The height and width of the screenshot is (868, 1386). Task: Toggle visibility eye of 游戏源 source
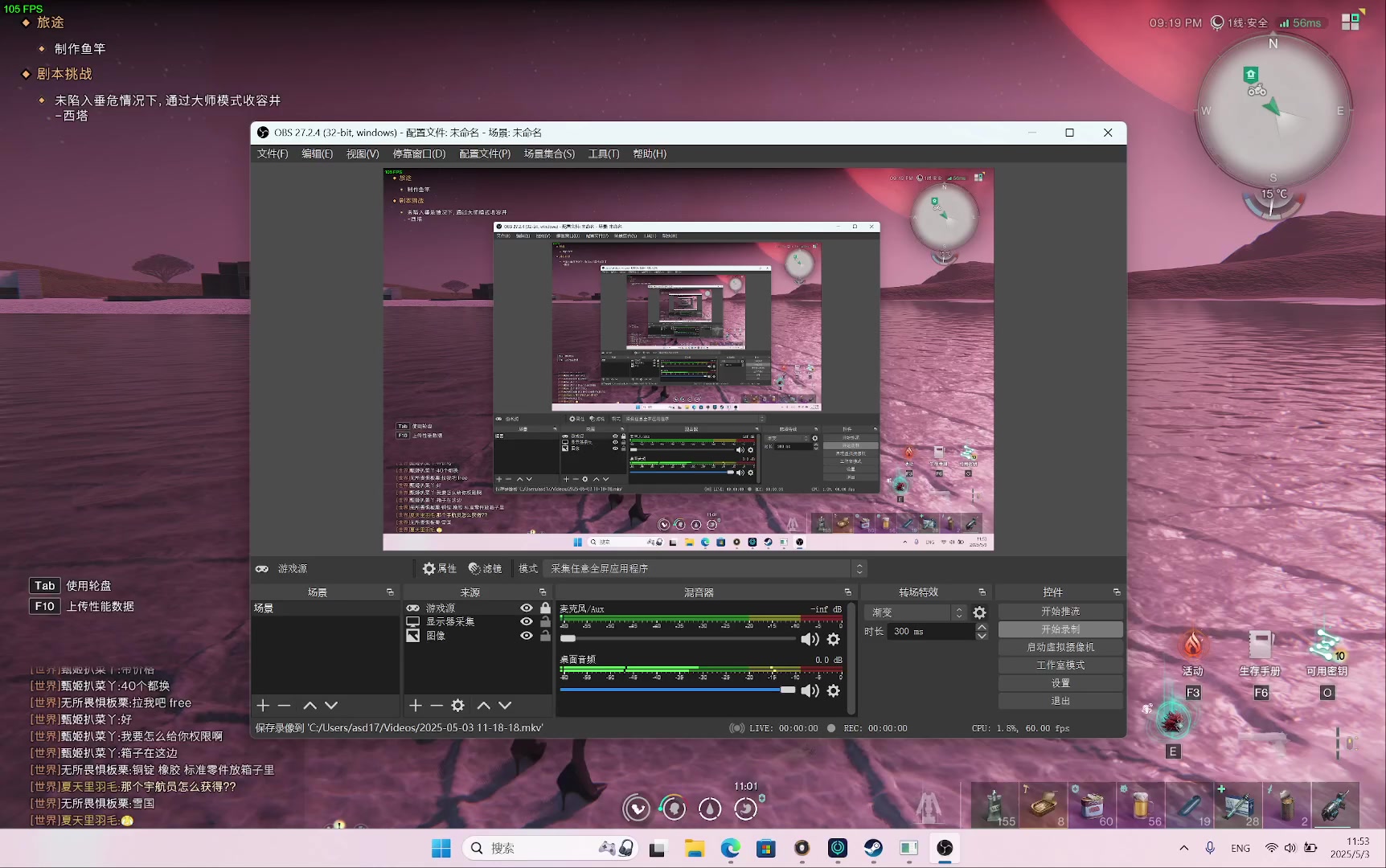click(x=527, y=608)
